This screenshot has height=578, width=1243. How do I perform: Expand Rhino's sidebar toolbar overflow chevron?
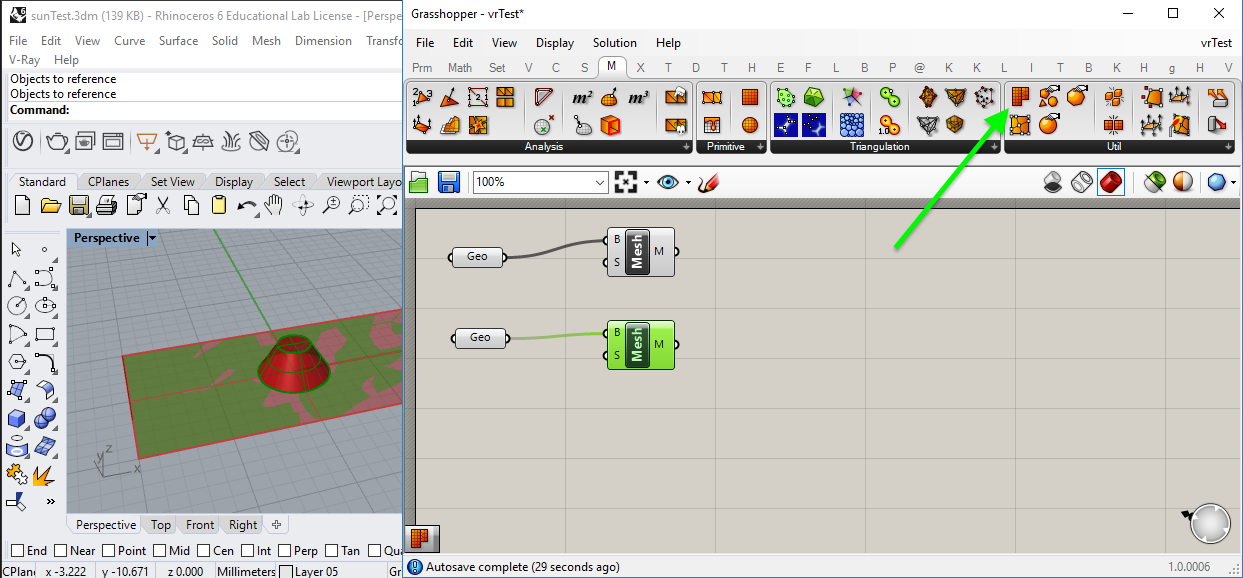click(50, 501)
